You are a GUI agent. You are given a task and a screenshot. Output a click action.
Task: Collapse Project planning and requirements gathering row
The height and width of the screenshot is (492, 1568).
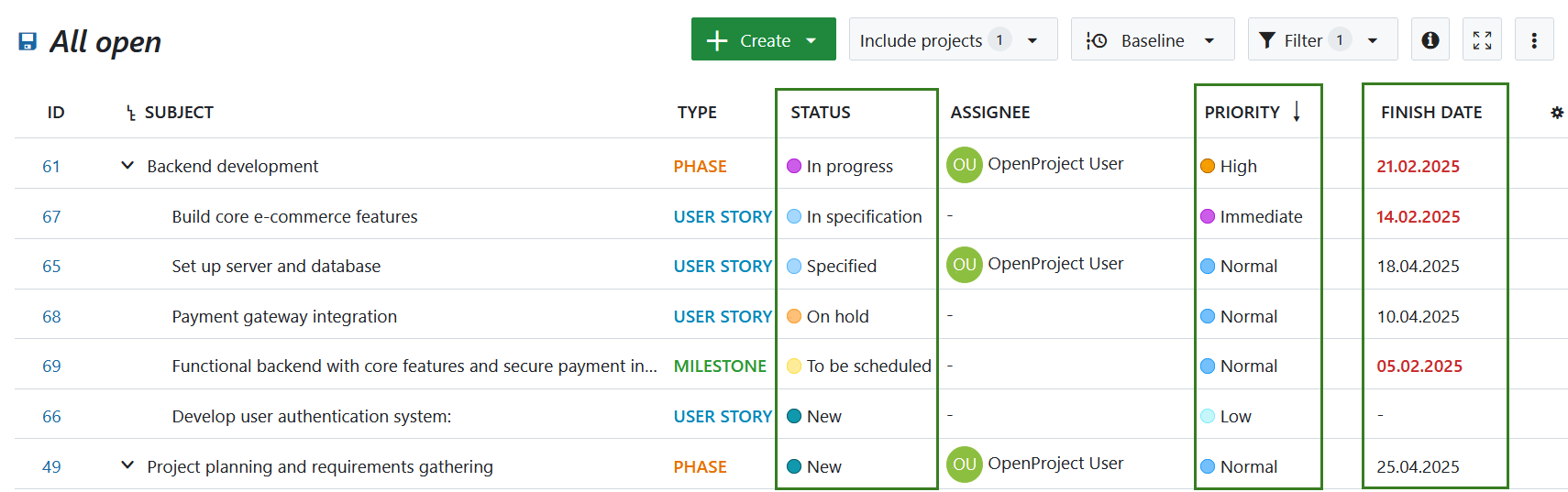127,465
